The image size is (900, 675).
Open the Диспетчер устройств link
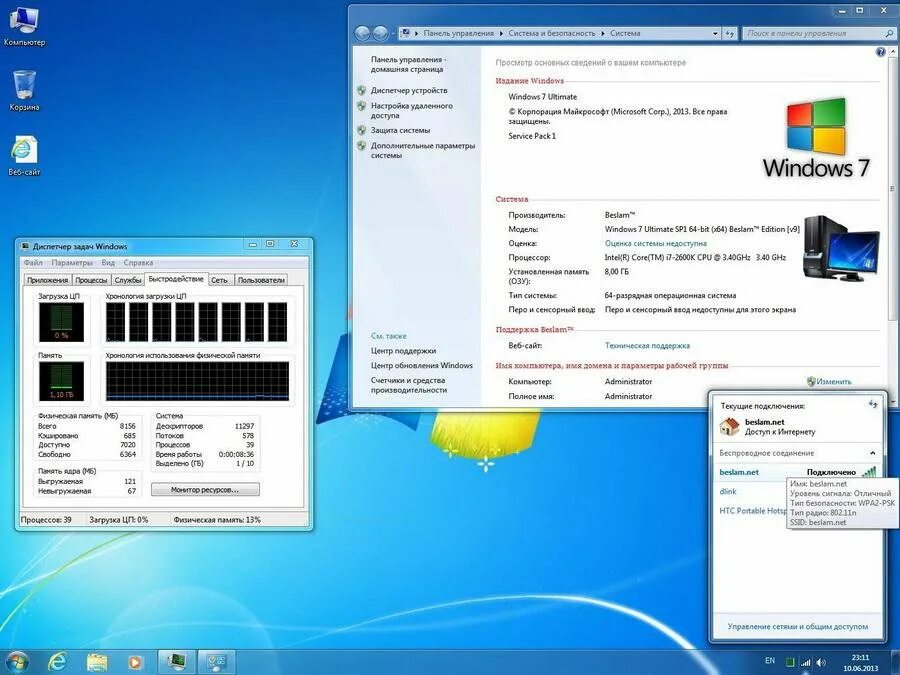(x=409, y=90)
